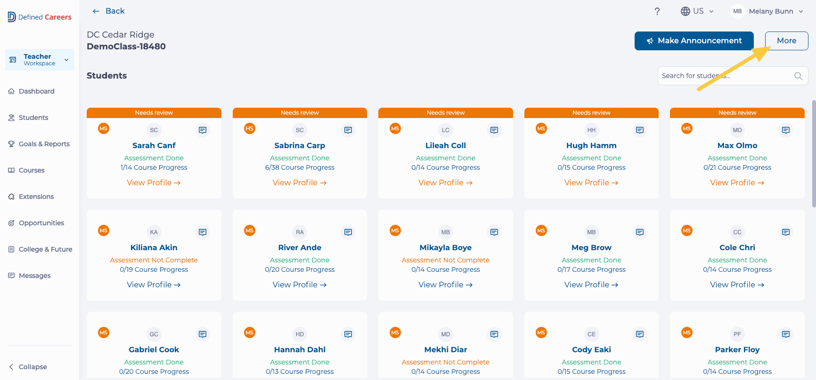Click the MB user avatar in header
The height and width of the screenshot is (380, 816).
click(x=737, y=11)
